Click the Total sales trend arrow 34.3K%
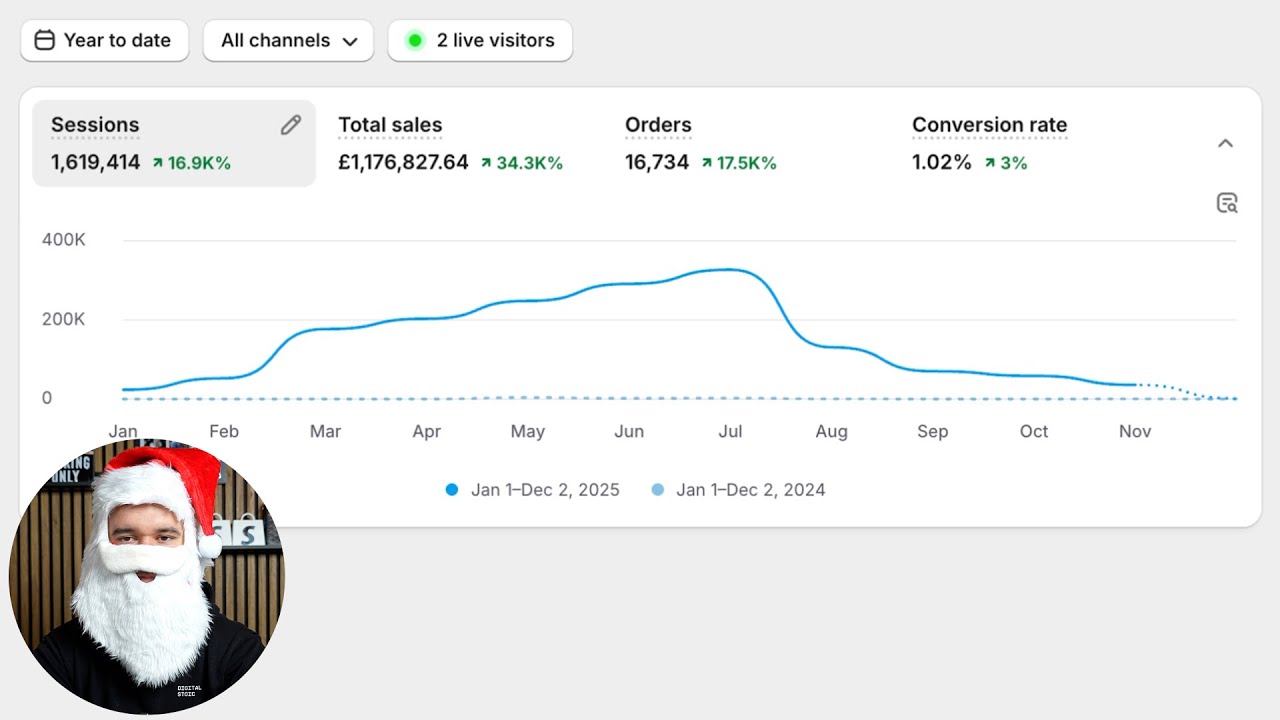 pyautogui.click(x=486, y=163)
